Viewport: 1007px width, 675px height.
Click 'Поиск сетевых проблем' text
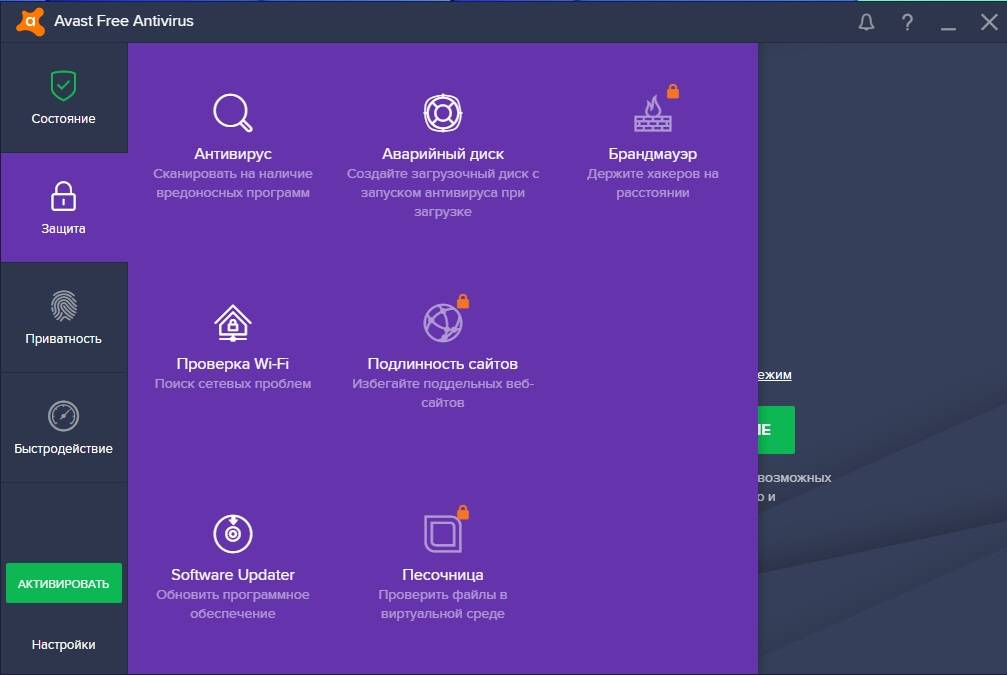232,383
